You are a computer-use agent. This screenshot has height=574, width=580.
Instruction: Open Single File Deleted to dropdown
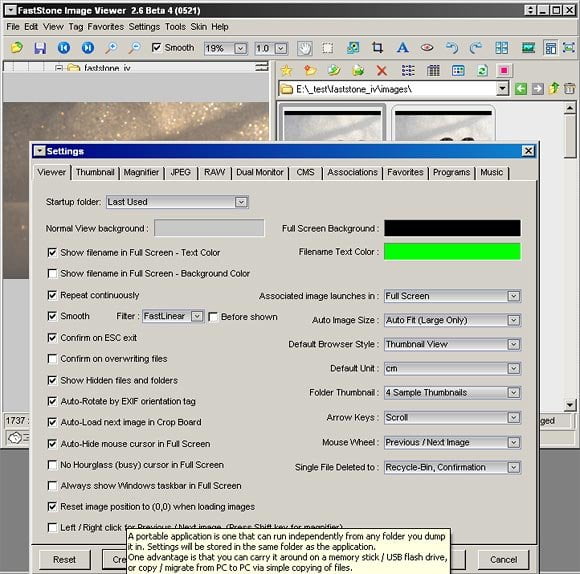pos(452,467)
